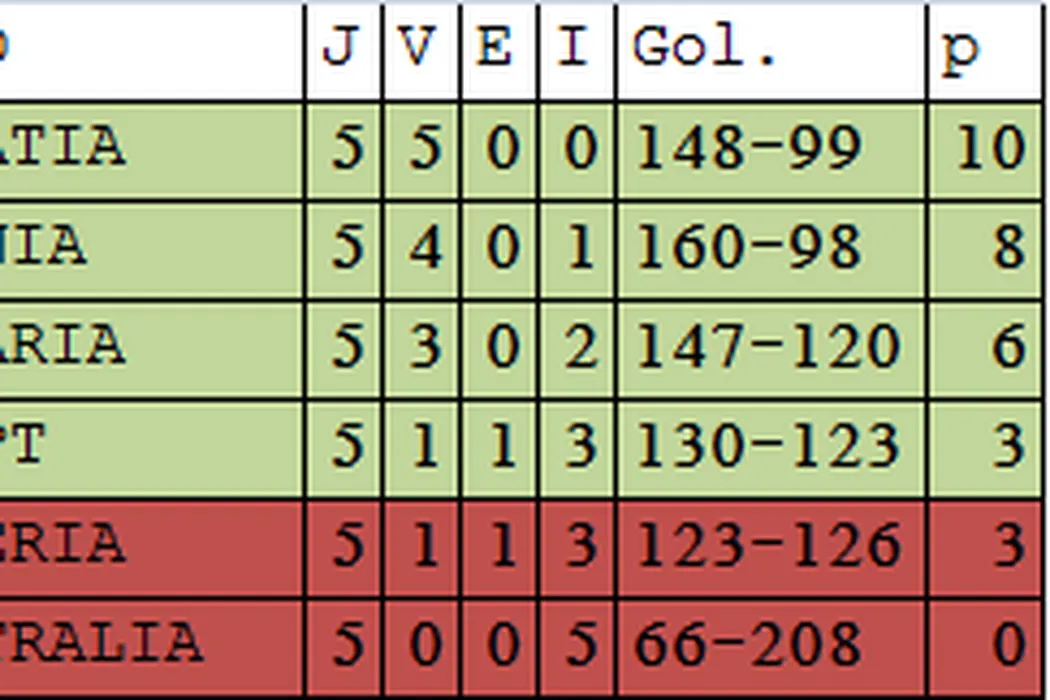This screenshot has width=1050, height=700.
Task: Click the points cell showing 0
Action: click(985, 645)
